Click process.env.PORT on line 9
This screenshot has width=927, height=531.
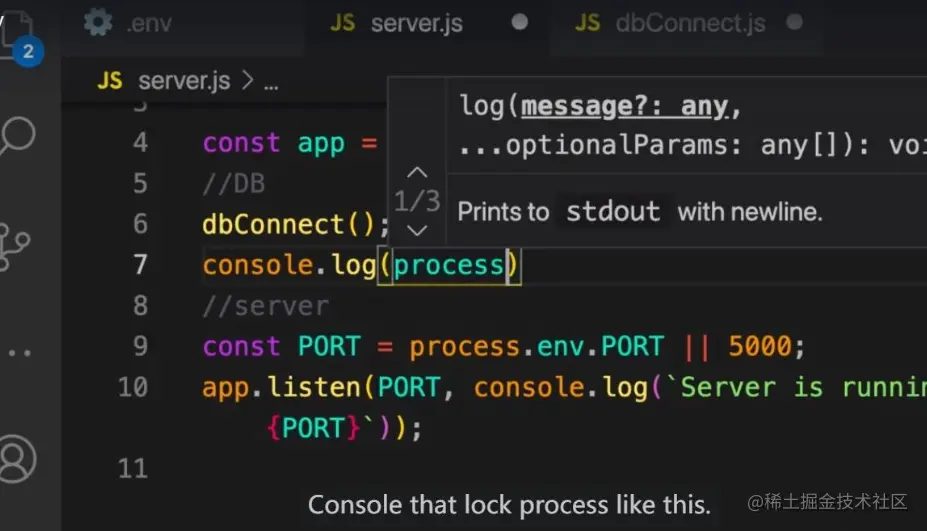click(536, 347)
